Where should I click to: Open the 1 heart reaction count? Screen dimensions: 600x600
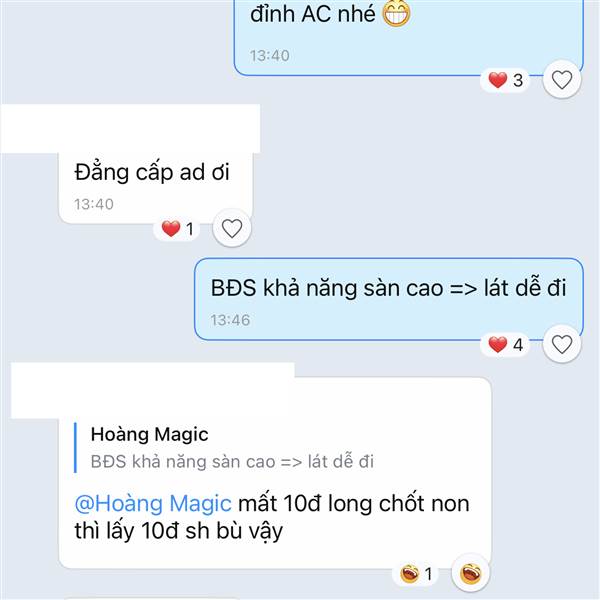tap(177, 229)
